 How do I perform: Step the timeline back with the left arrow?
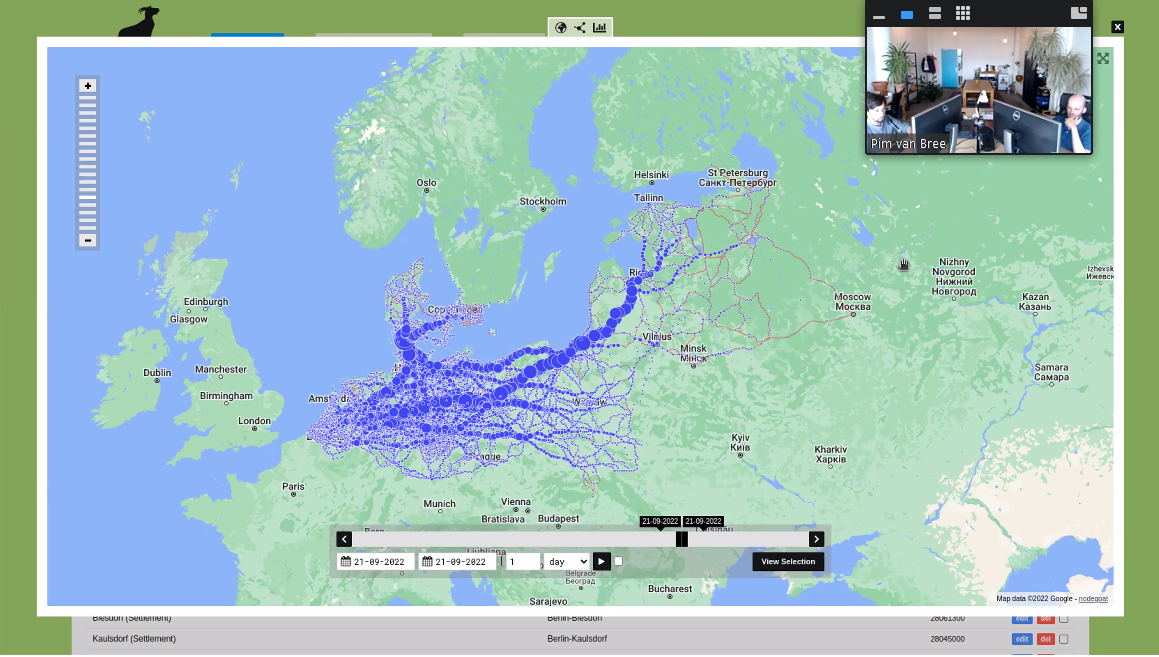click(x=344, y=539)
